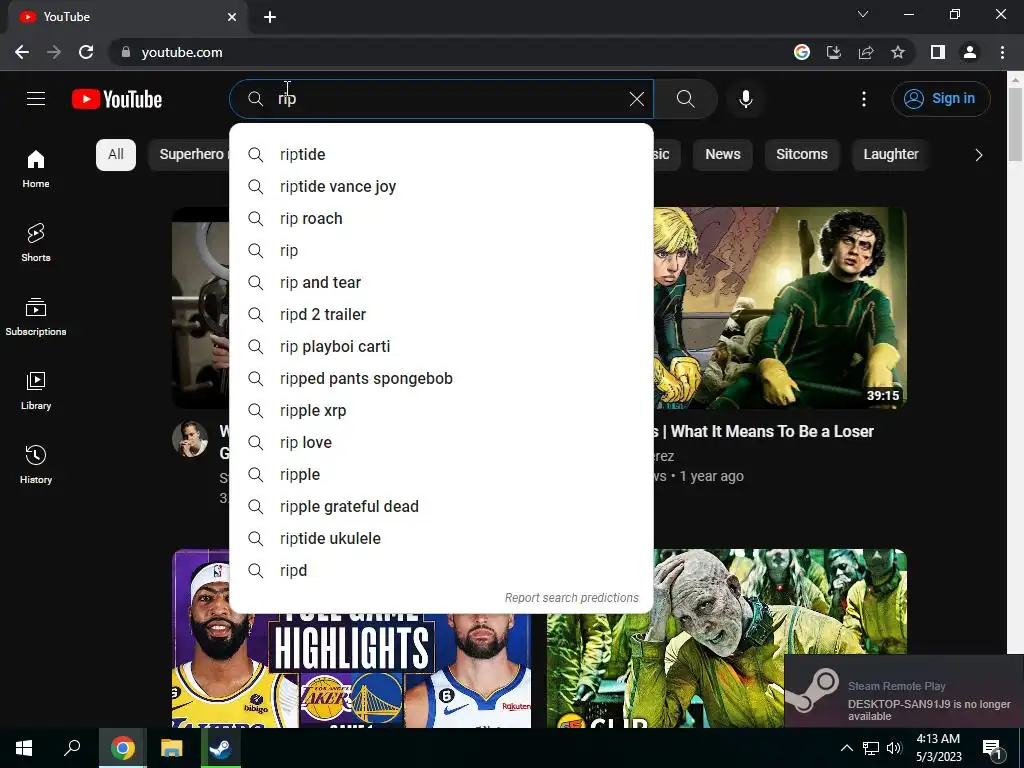Click Report search predictions link

[571, 598]
